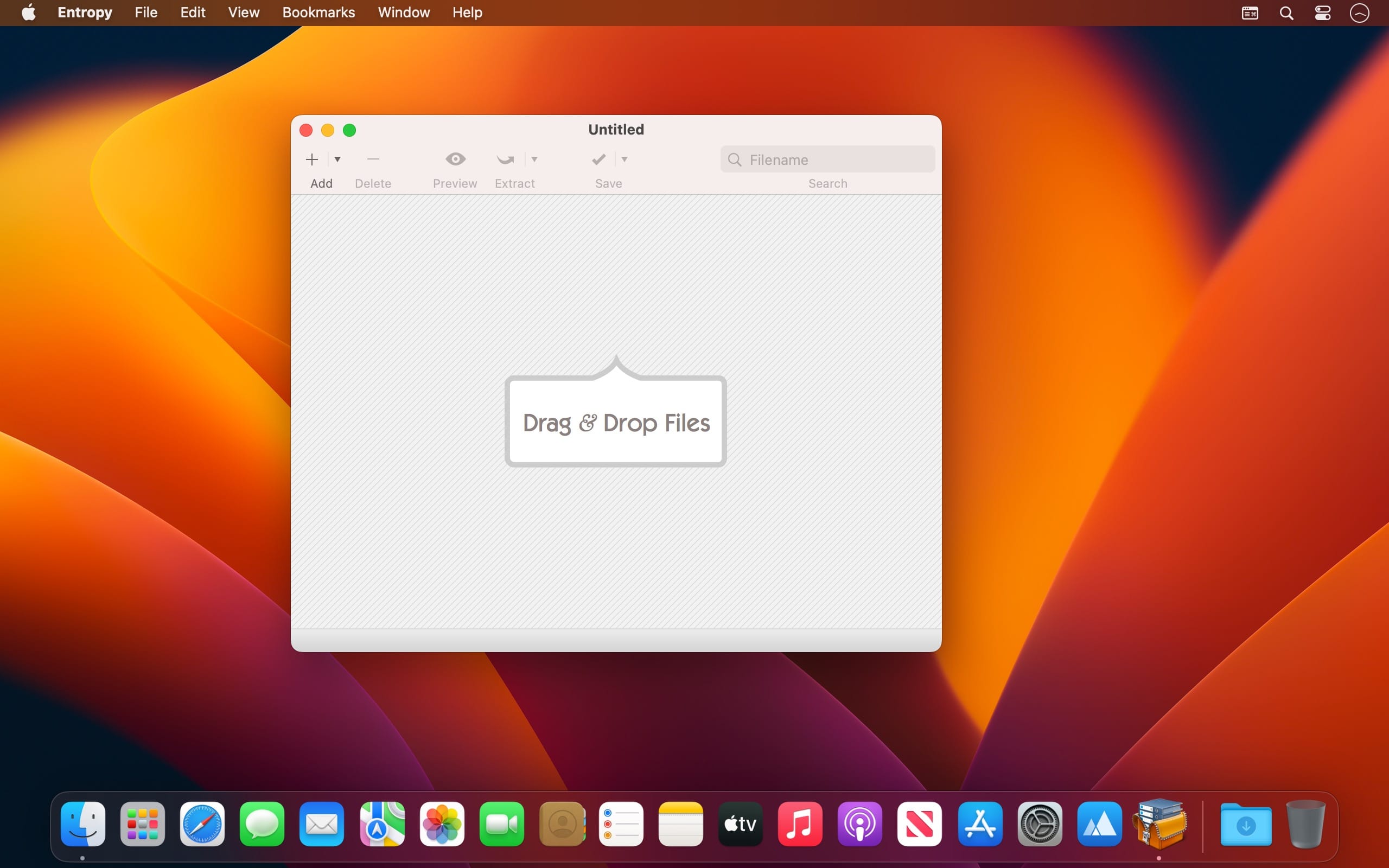Click the Preview eye icon
The image size is (1389, 868).
(455, 159)
